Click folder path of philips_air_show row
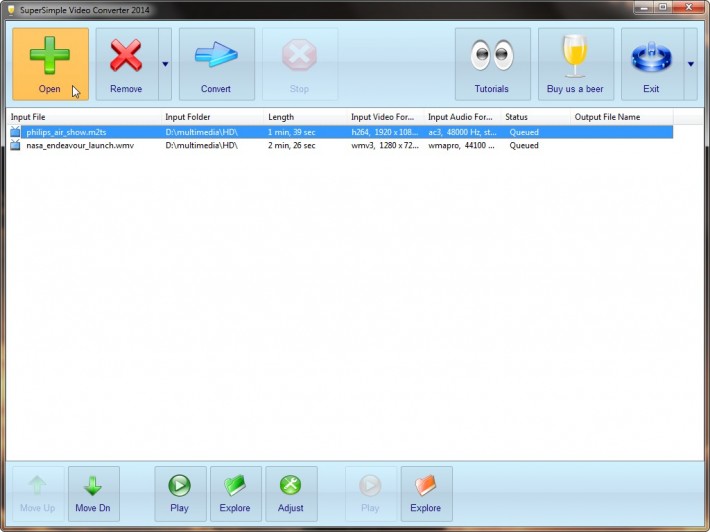 (201, 132)
